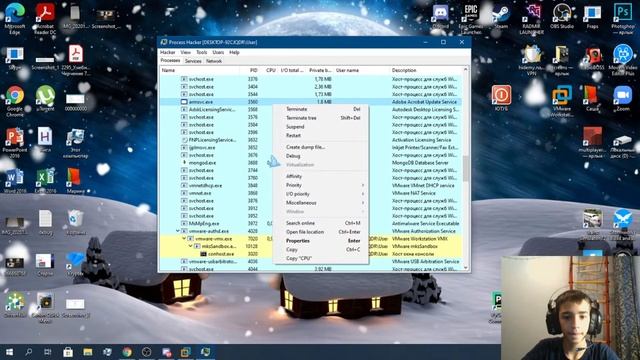Open Fraps desktop shortcut
The image size is (640, 360).
point(592,17)
